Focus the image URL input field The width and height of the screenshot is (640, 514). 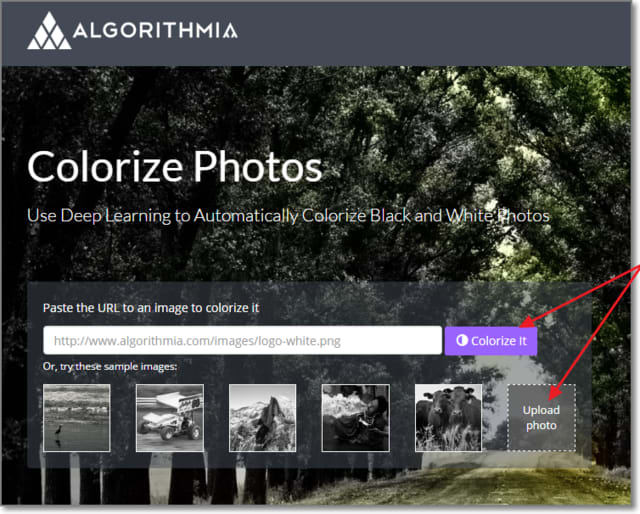(x=242, y=340)
